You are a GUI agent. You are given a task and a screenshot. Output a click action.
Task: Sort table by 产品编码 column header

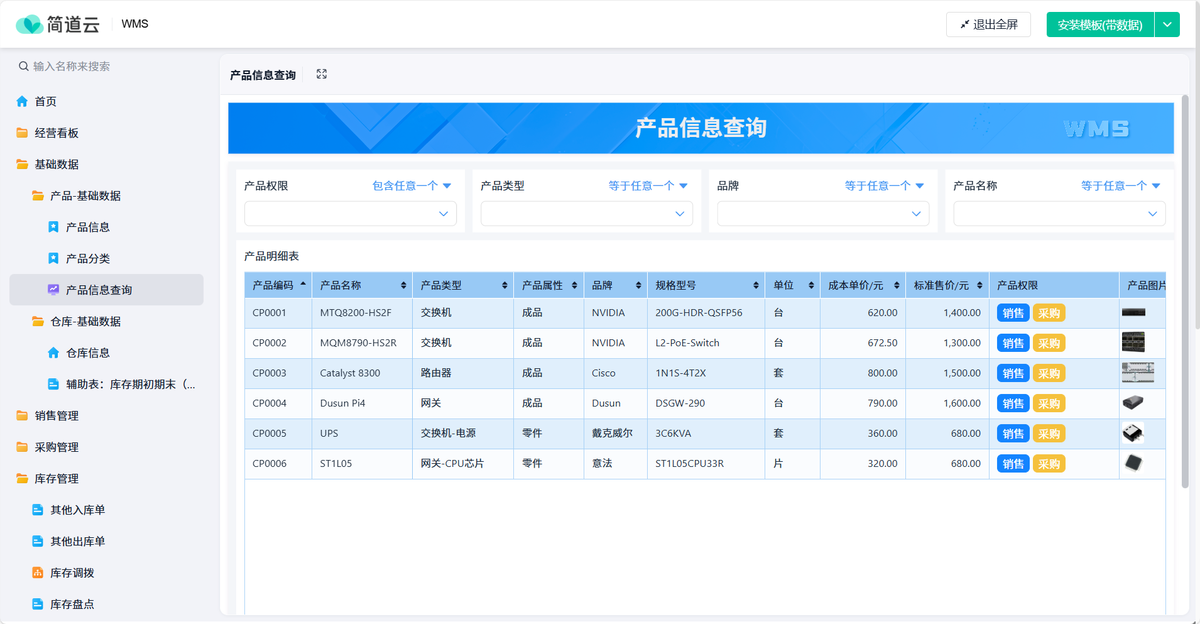pos(278,285)
